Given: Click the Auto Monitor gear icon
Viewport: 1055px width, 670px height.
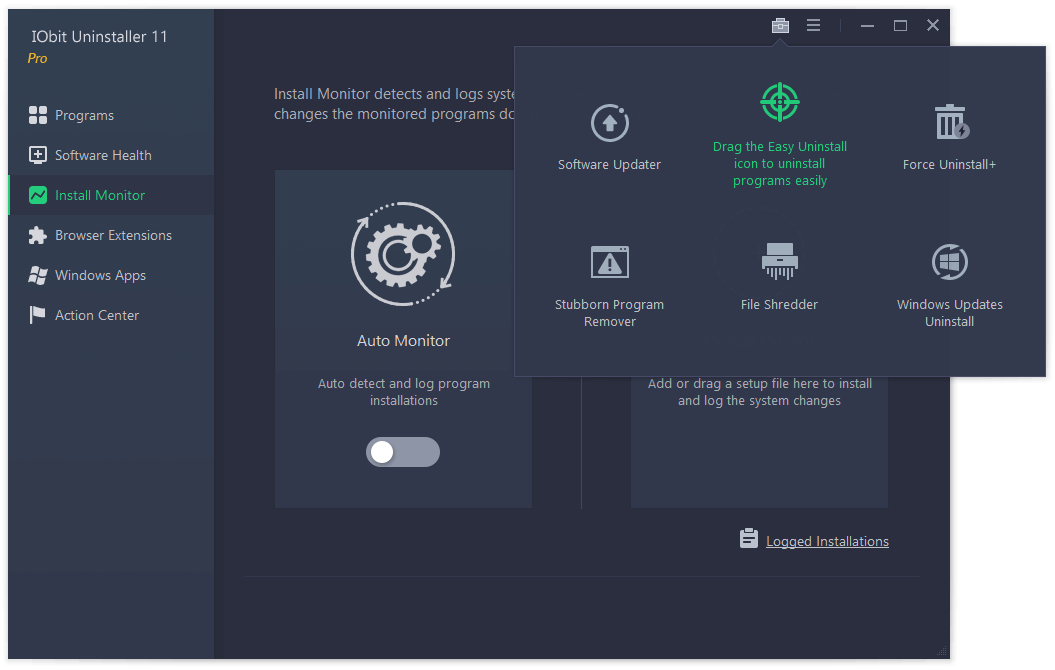Looking at the screenshot, I should click(x=403, y=254).
